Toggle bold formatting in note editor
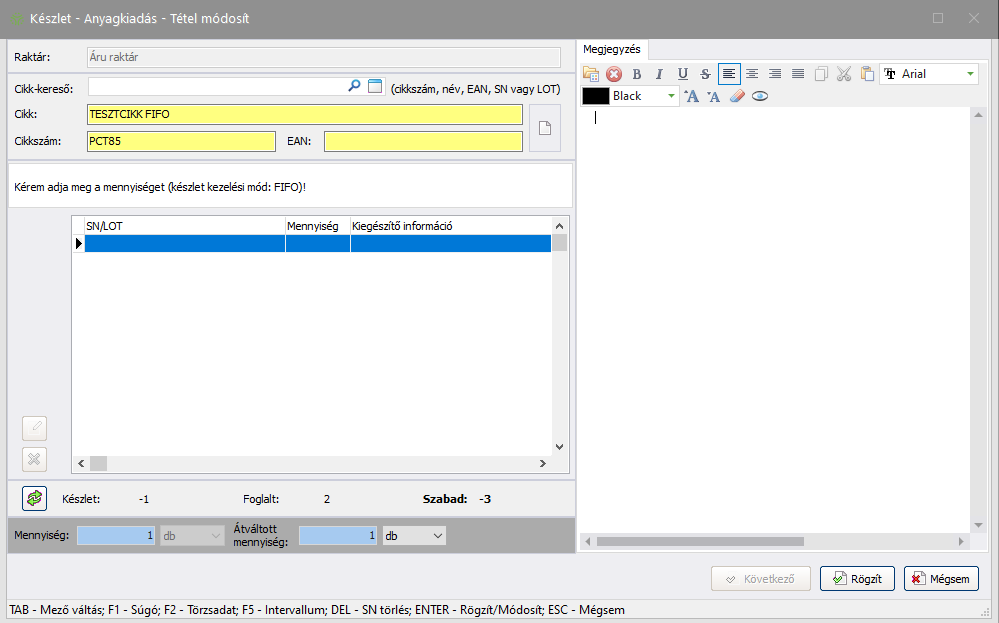999x623 pixels. pyautogui.click(x=637, y=74)
